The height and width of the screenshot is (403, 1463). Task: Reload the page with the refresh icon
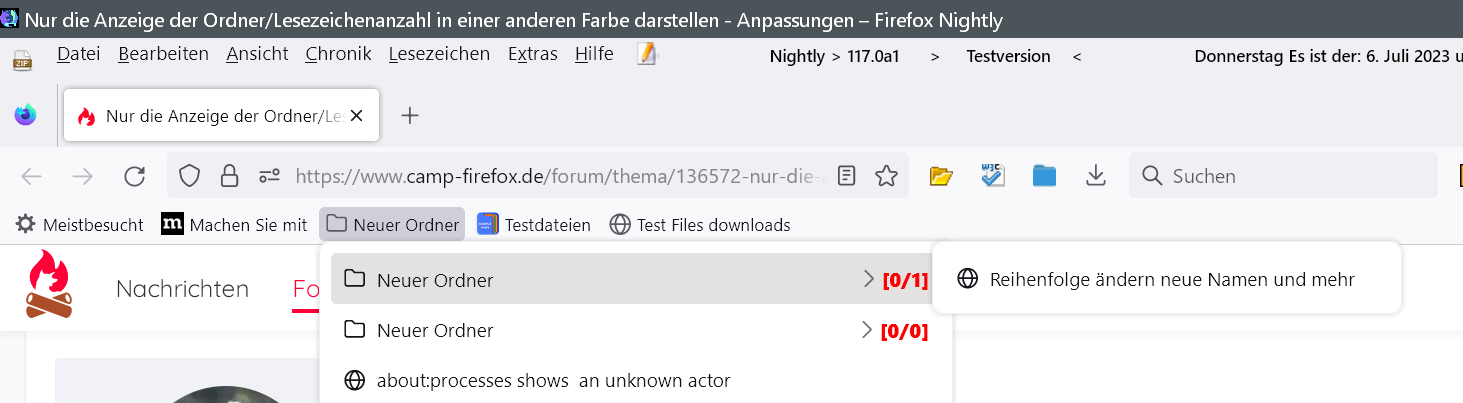pos(134,177)
